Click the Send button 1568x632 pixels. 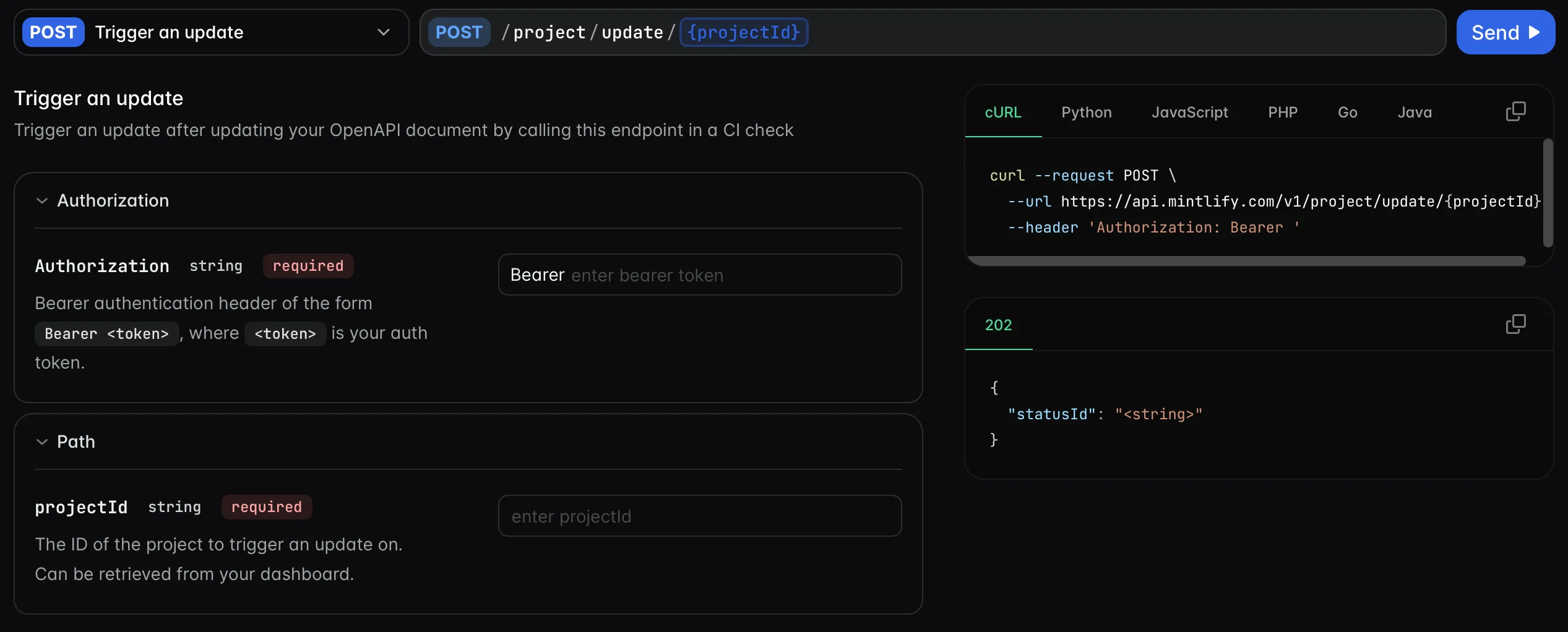point(1506,32)
